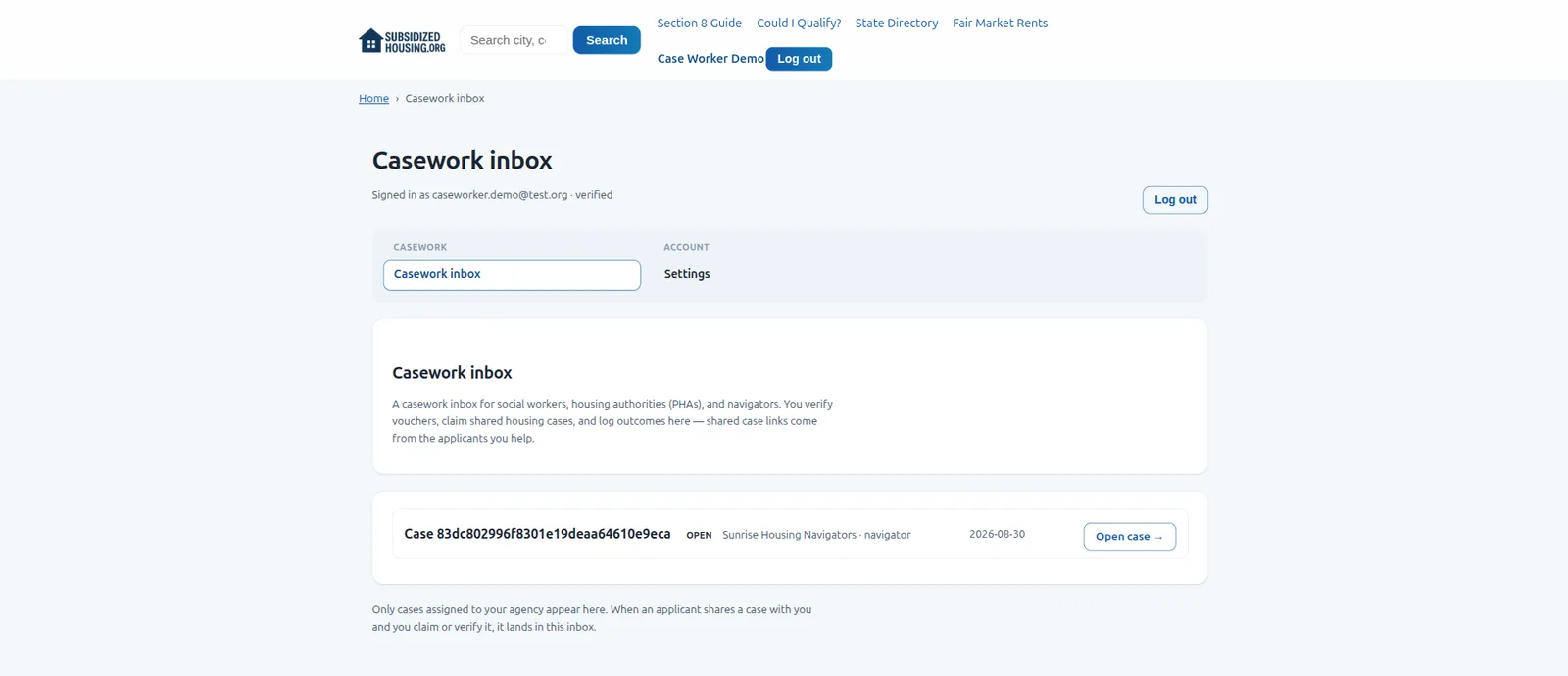The height and width of the screenshot is (676, 1568).
Task: Click the Log out button in the top navigation
Action: (x=799, y=59)
